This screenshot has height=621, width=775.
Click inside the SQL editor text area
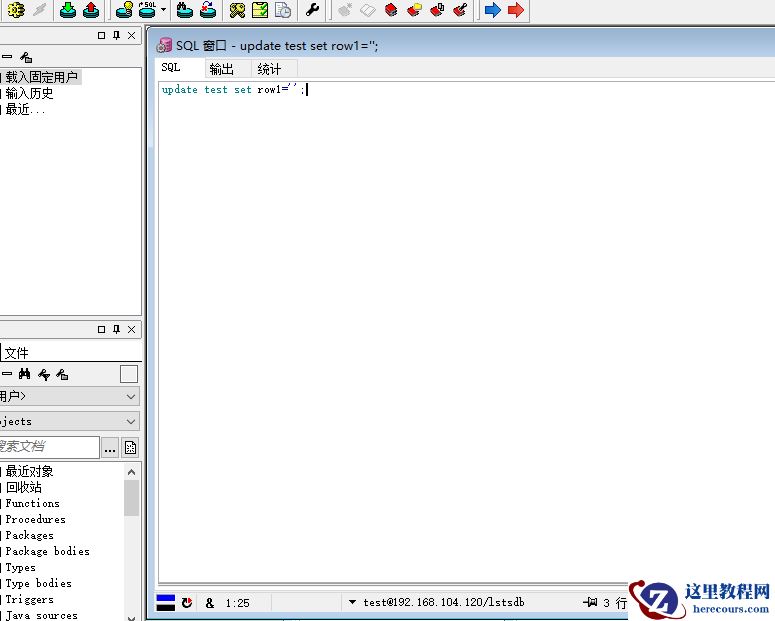click(465, 331)
